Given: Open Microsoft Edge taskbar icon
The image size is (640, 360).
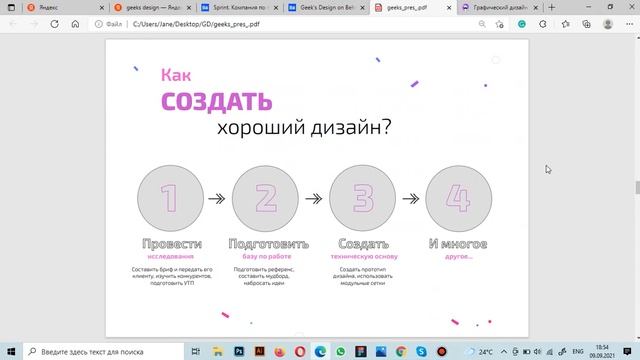Looking at the screenshot, I should point(320,351).
